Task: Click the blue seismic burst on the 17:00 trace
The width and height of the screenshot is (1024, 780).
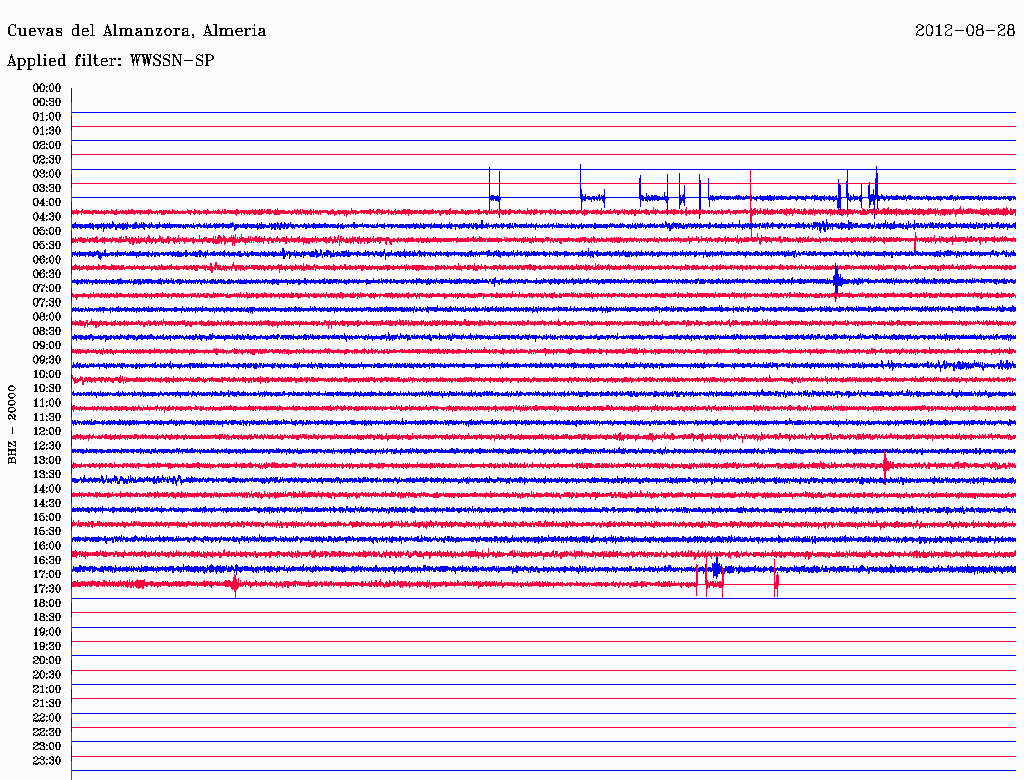Action: 716,568
